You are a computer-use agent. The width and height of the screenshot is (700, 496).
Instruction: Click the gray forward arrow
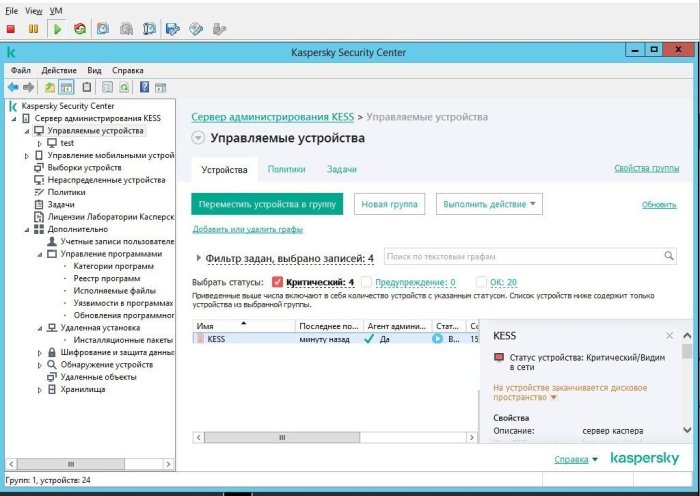point(29,88)
